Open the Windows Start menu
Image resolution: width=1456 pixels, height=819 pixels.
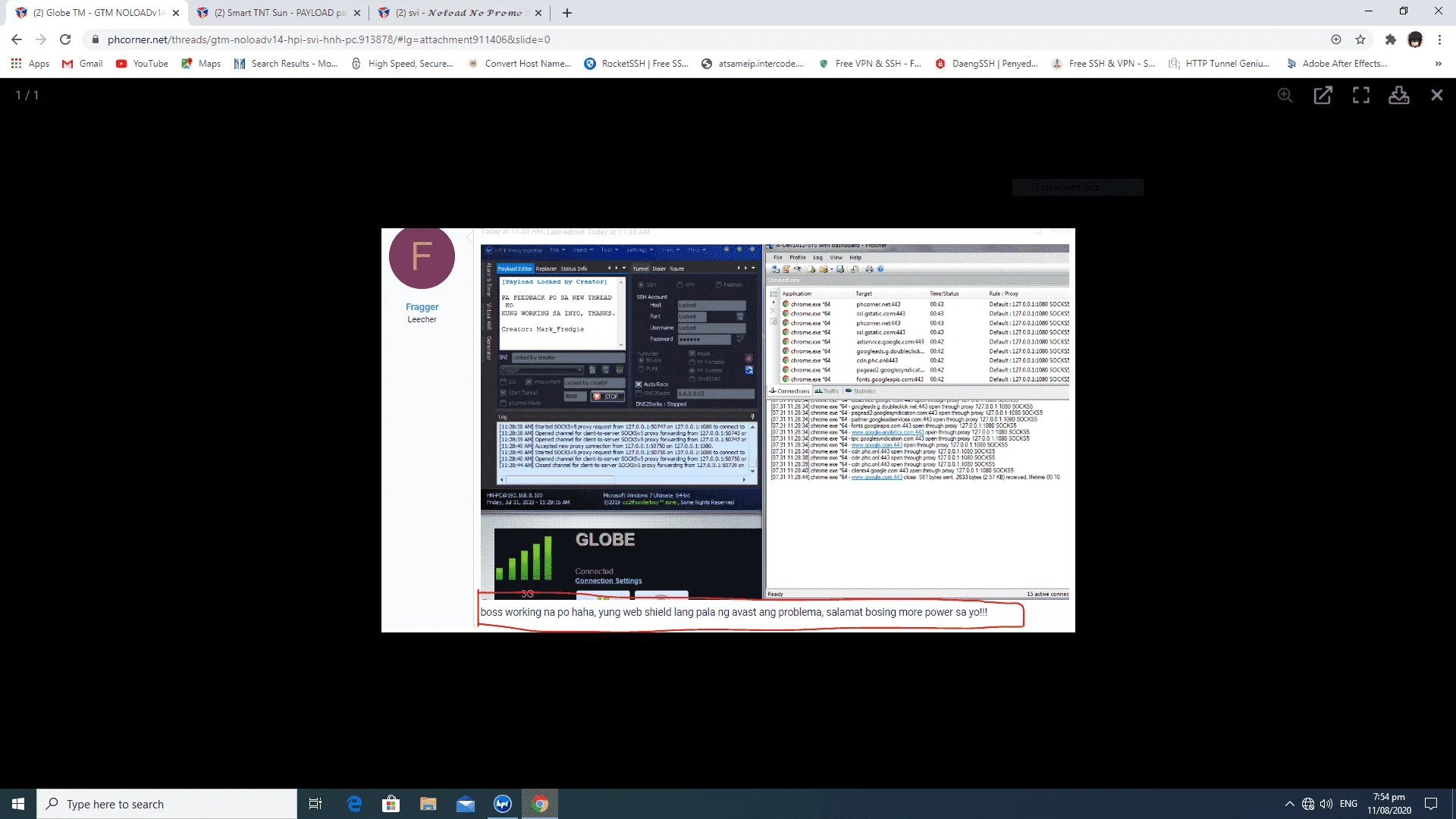tap(18, 804)
